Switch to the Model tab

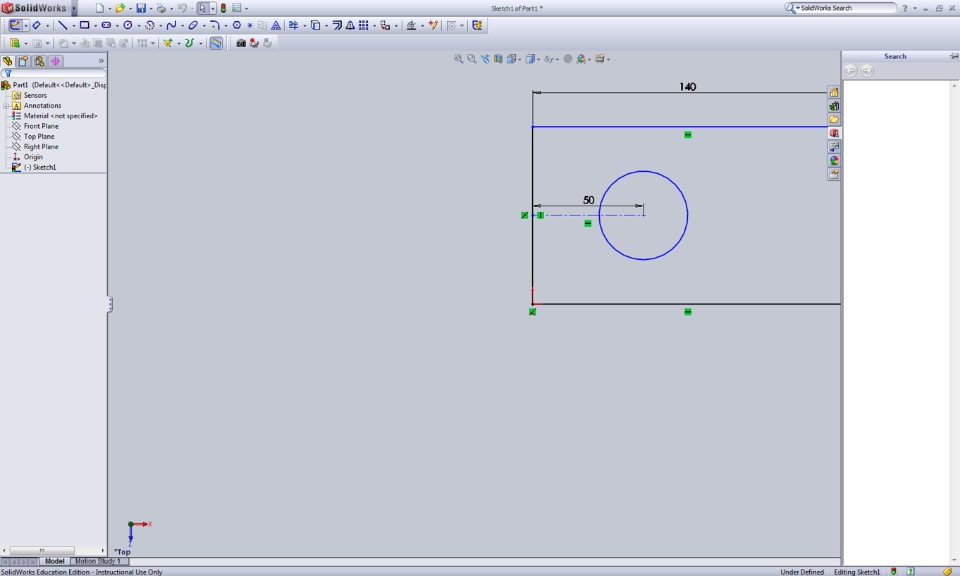54,561
